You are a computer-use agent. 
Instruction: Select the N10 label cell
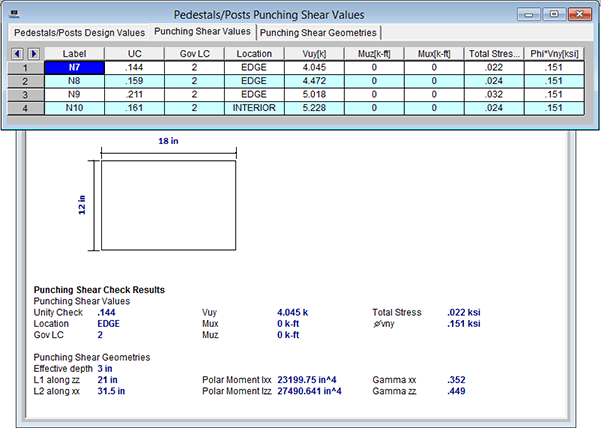pos(75,106)
